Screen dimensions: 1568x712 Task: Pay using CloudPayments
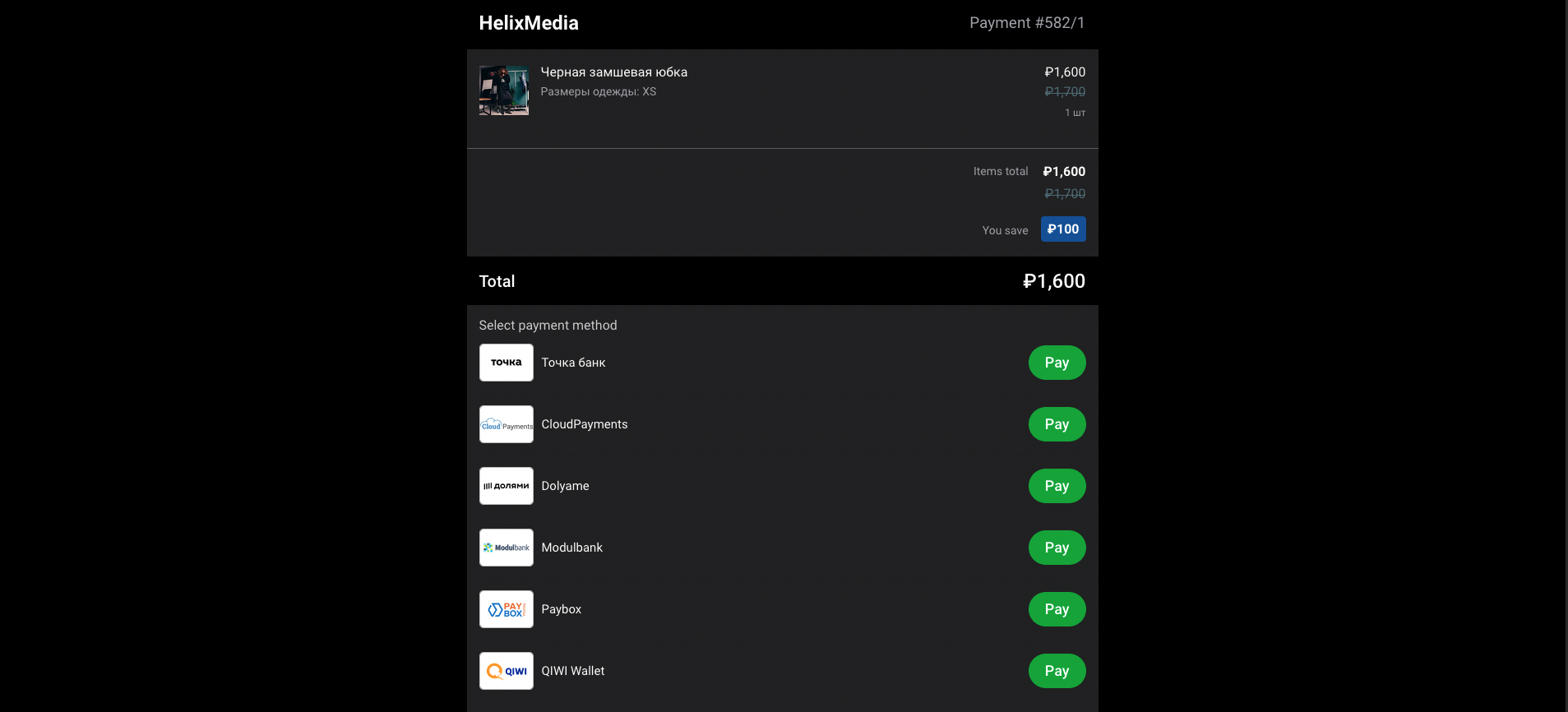(x=1057, y=424)
